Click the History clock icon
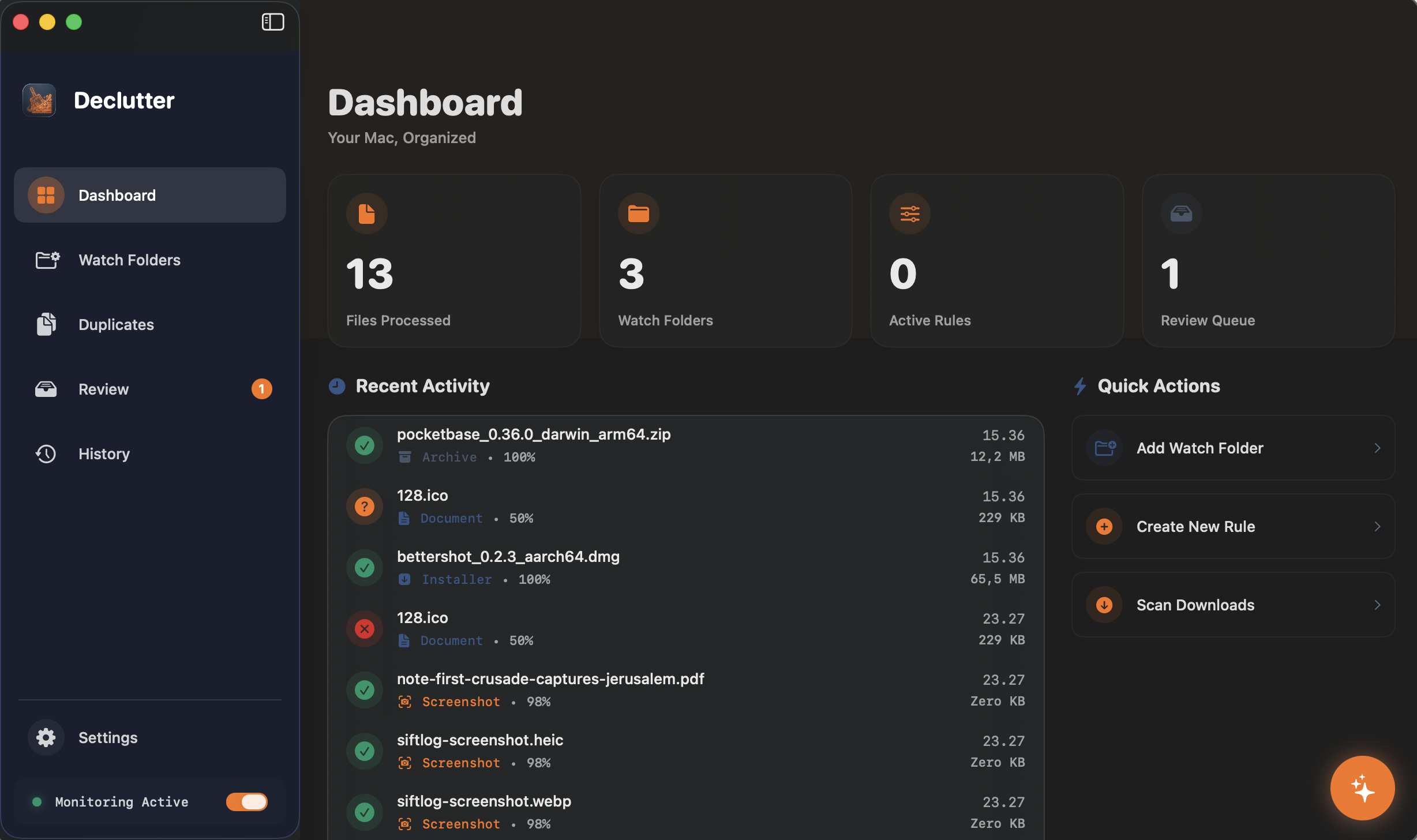The width and height of the screenshot is (1417, 840). [x=46, y=453]
